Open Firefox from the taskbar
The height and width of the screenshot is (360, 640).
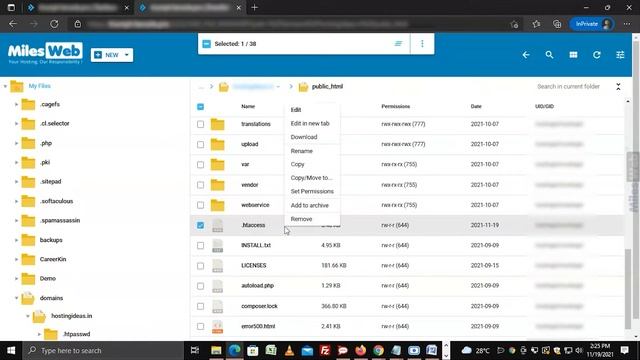click(x=360, y=351)
